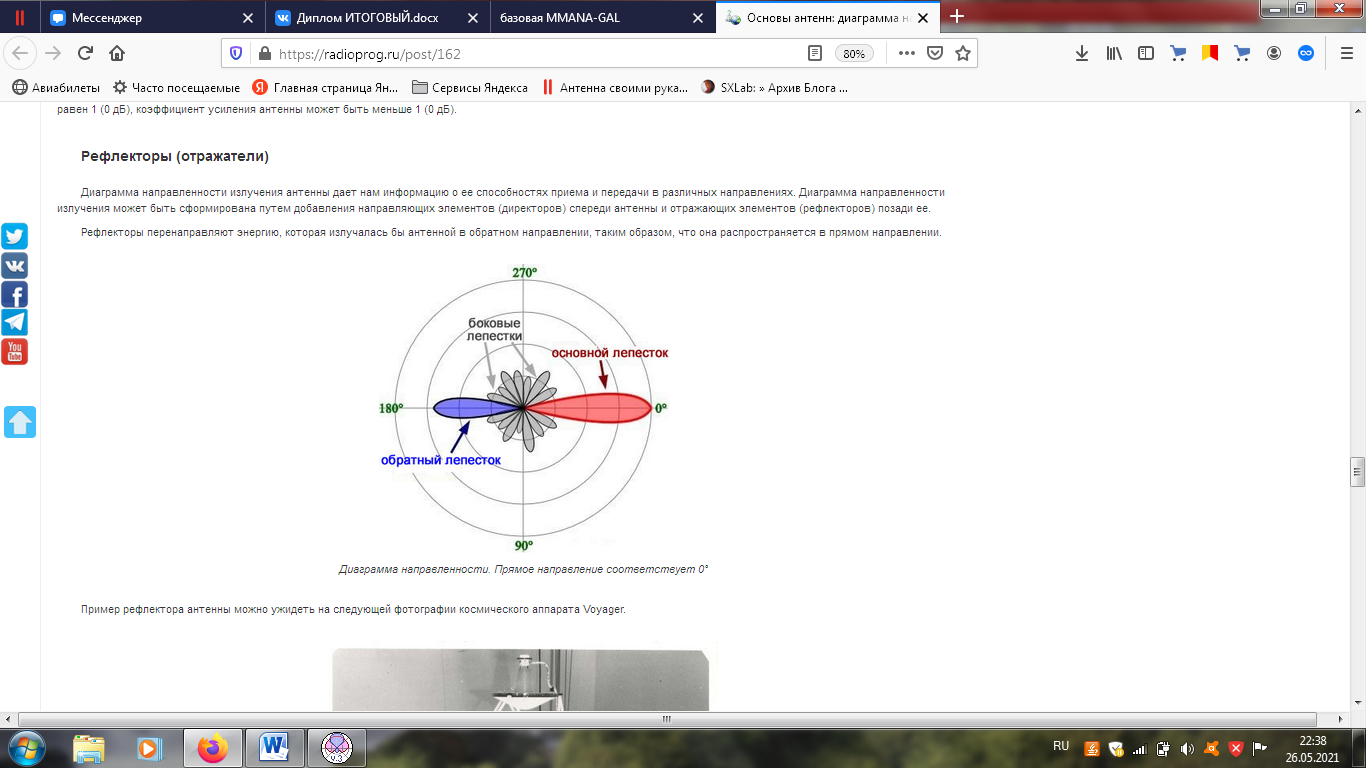Viewport: 1366px width, 768px height.
Task: Click the horizontal page scrollbar thumb
Action: (667, 718)
